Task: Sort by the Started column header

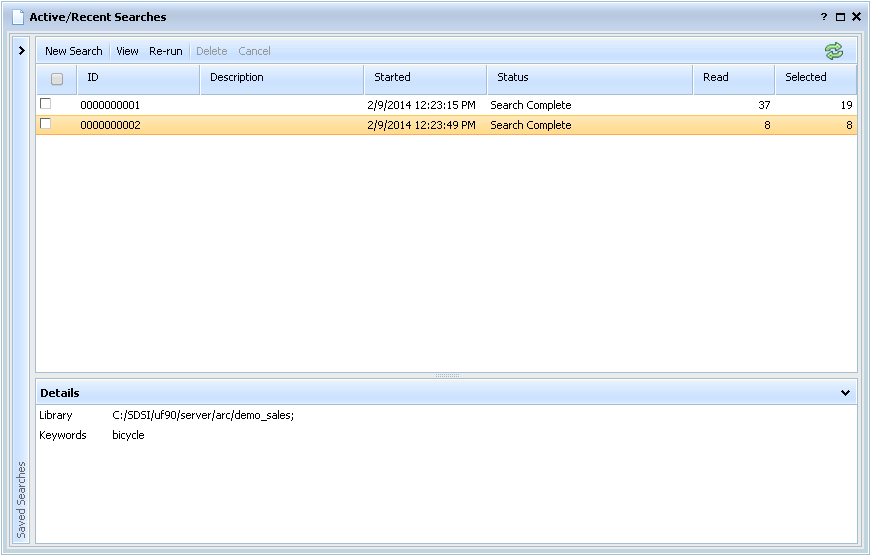Action: click(392, 78)
